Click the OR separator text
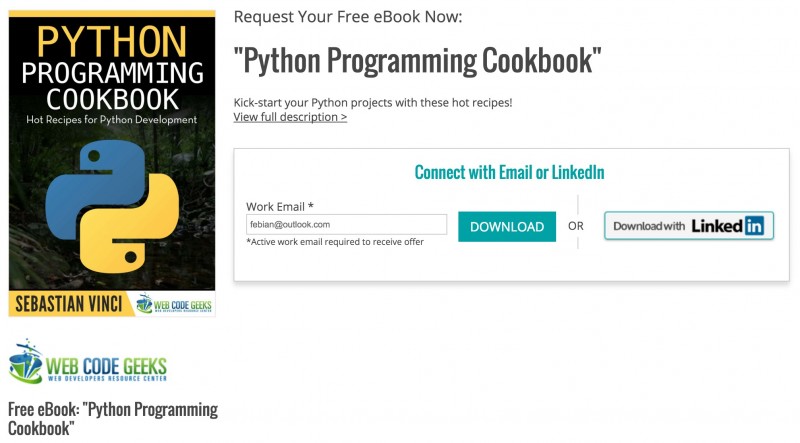The width and height of the screenshot is (800, 443). click(x=576, y=226)
